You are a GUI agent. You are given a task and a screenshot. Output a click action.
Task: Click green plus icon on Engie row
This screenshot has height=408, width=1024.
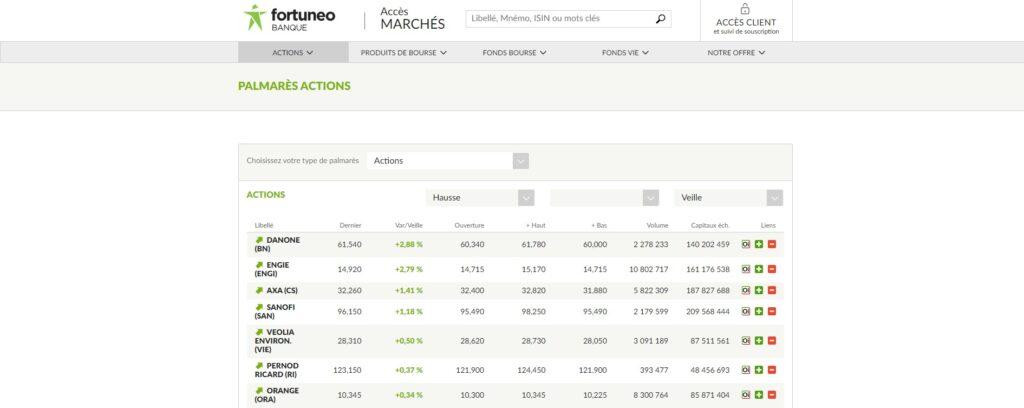coord(759,269)
